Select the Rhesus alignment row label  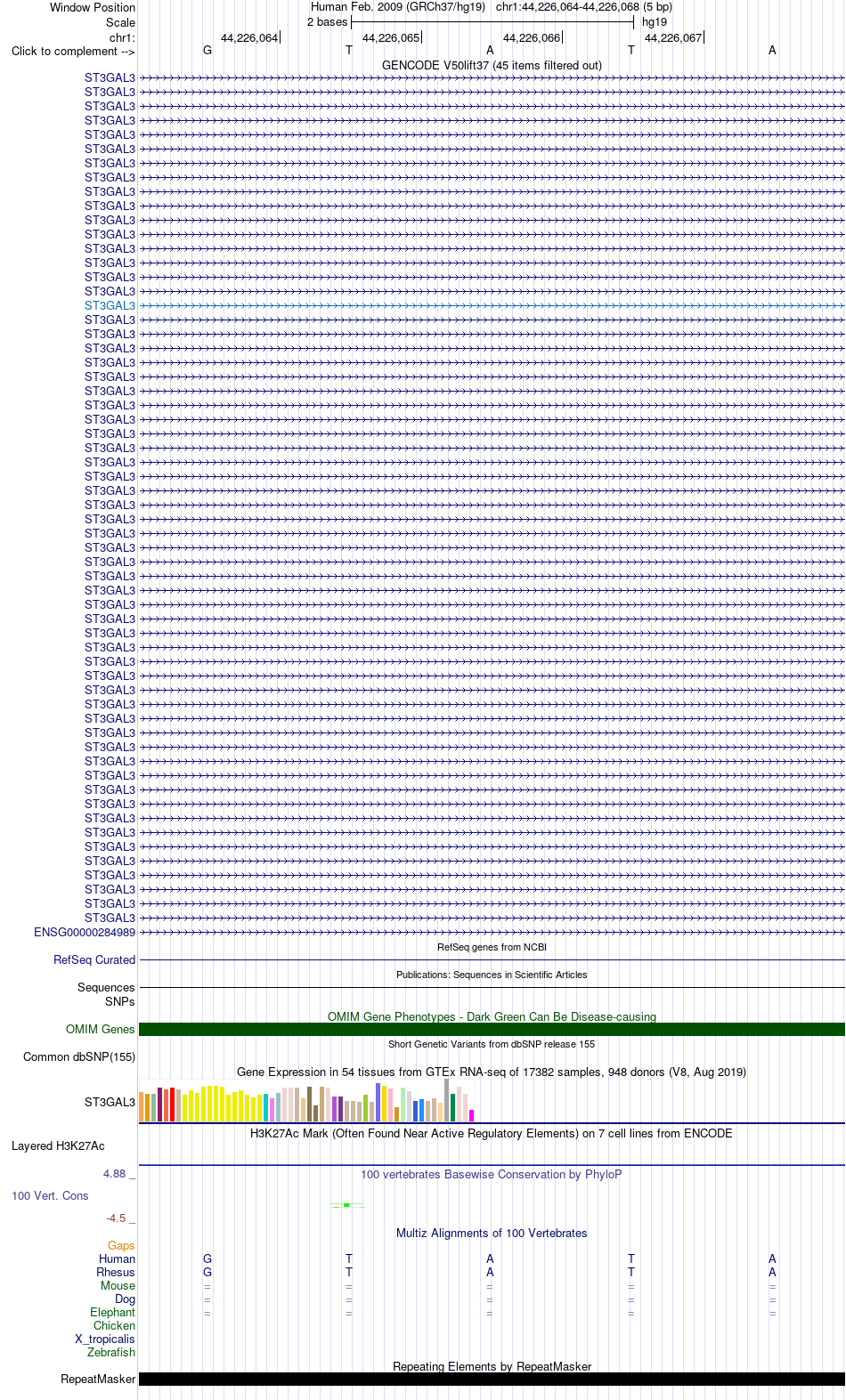pyautogui.click(x=116, y=1272)
